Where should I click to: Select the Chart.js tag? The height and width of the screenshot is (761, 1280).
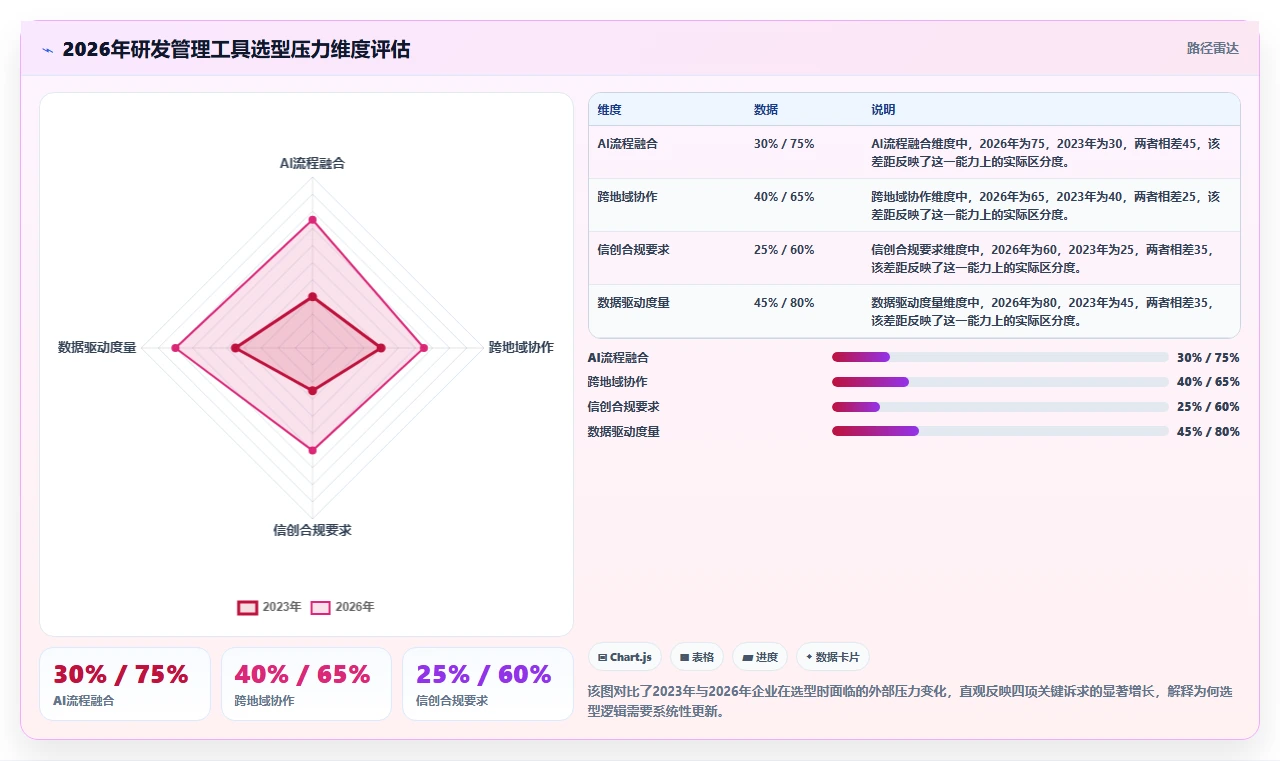(x=625, y=657)
